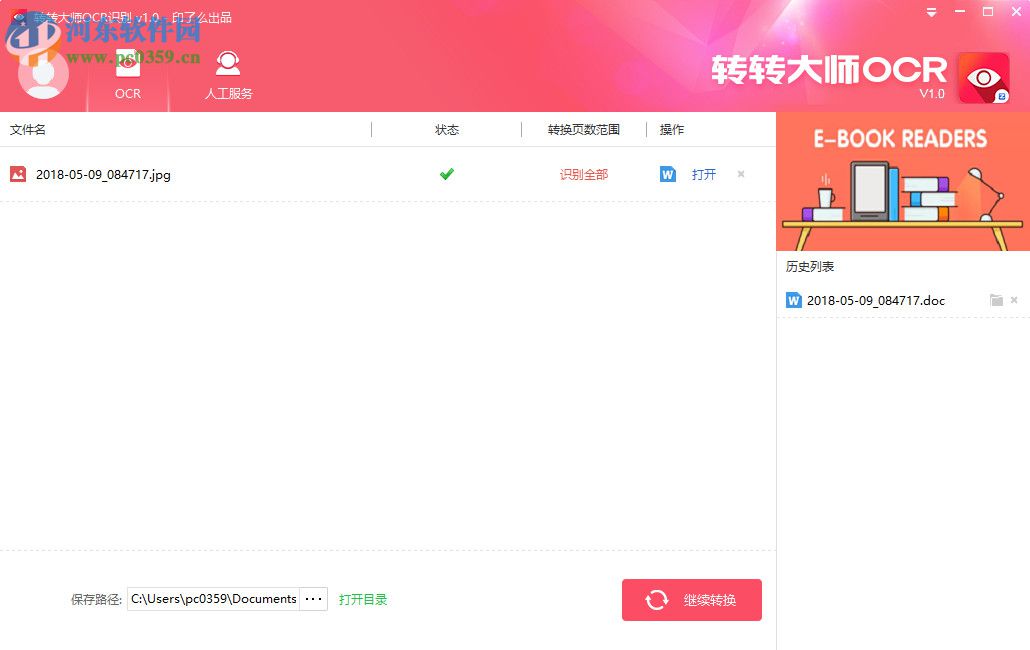Screen dimensions: 1030x650
Task: Click the open-folder icon next to the history document
Action: click(996, 300)
